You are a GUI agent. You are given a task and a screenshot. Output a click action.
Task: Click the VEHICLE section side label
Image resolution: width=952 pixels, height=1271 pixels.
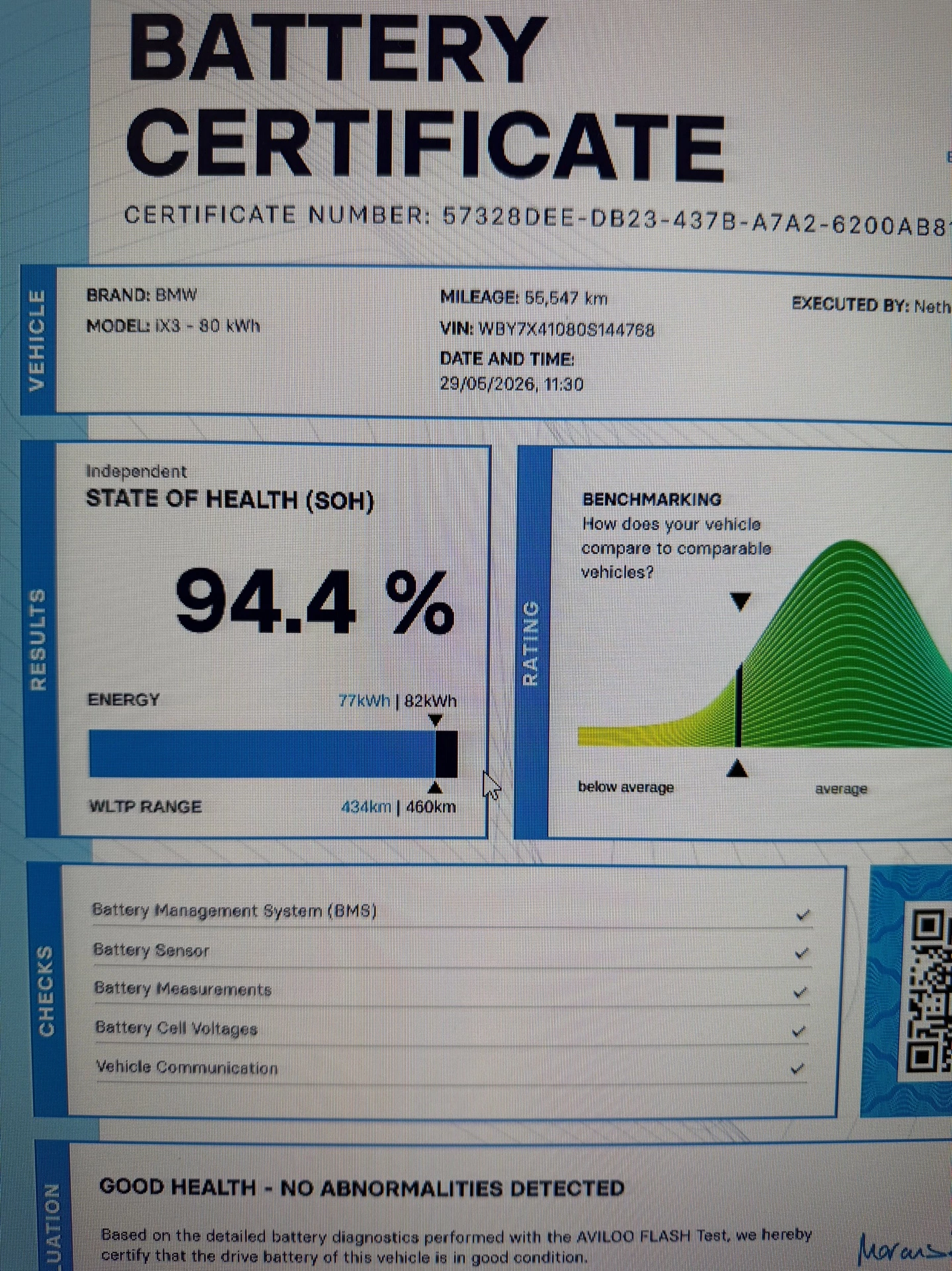[37, 340]
